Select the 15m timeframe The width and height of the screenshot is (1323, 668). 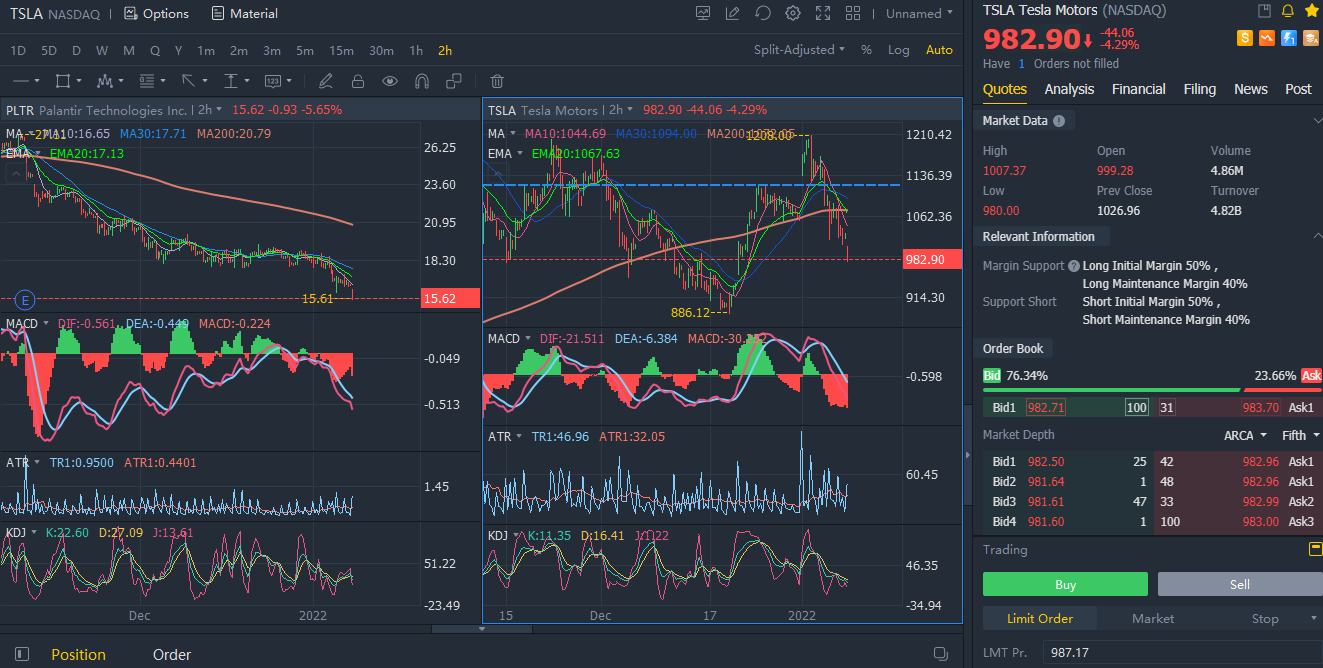coord(341,50)
